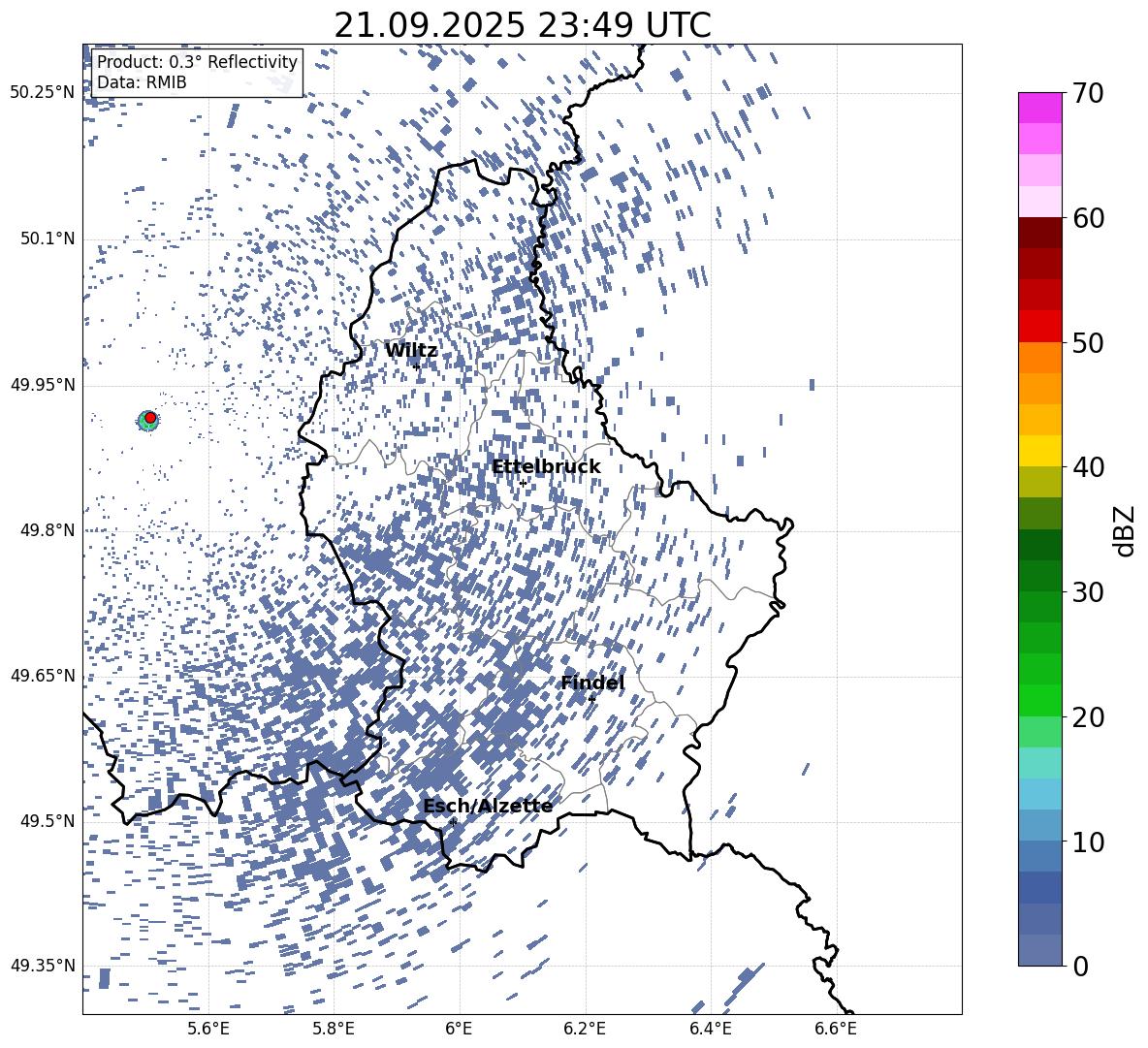Click the 70 tick label on colorbar

click(x=1088, y=93)
